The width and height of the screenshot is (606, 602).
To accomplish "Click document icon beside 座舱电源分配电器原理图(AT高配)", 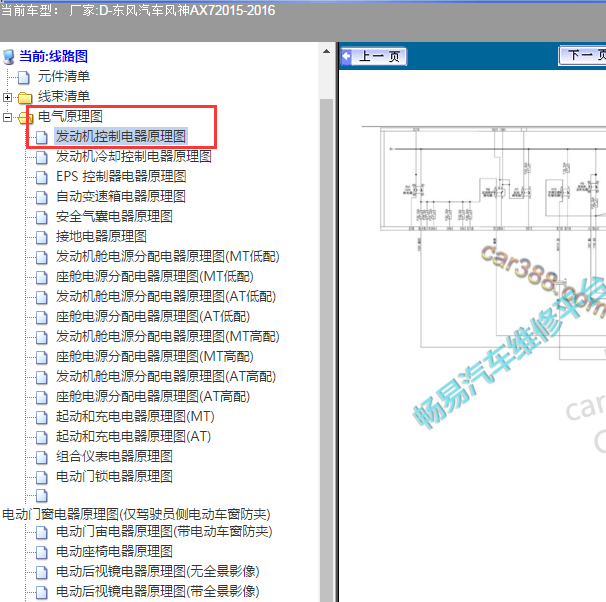I will pos(42,397).
